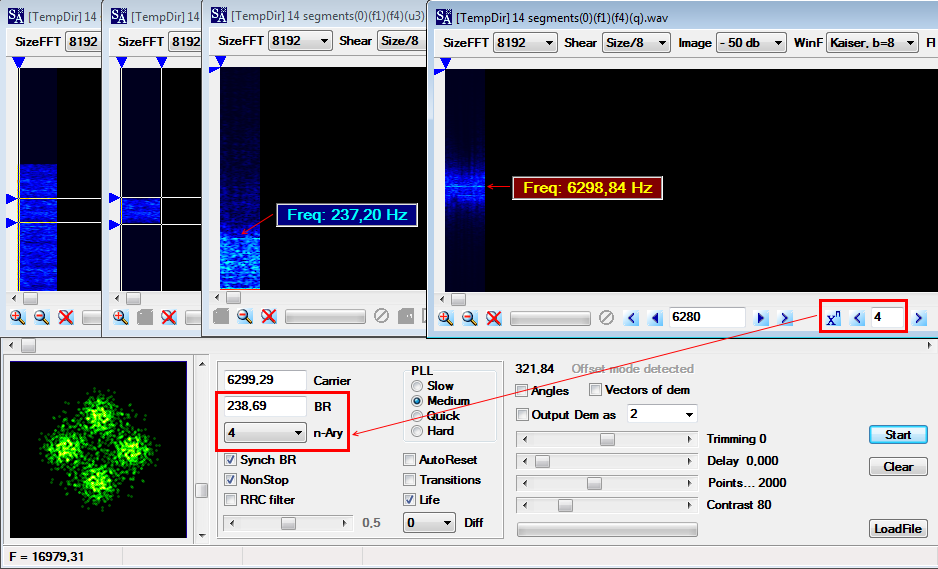Uncheck the Synch BR checkbox
The image size is (938, 569).
click(231, 460)
